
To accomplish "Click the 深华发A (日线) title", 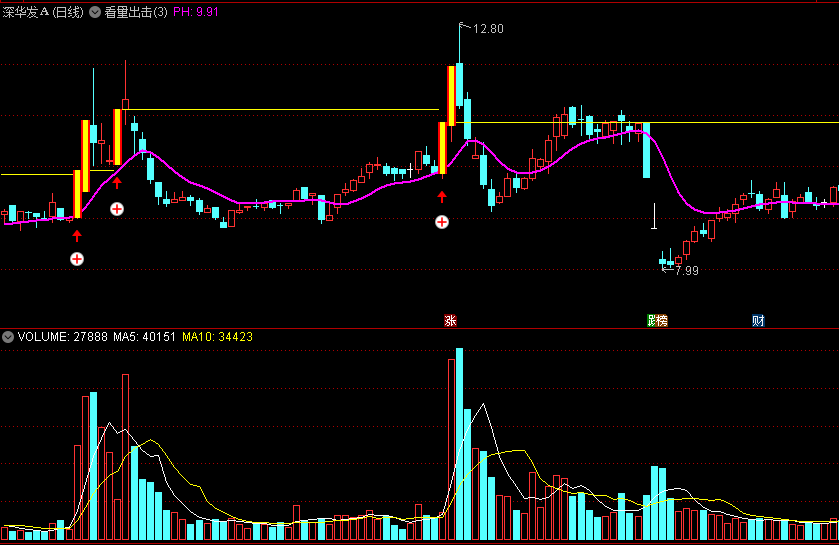I will (x=43, y=12).
